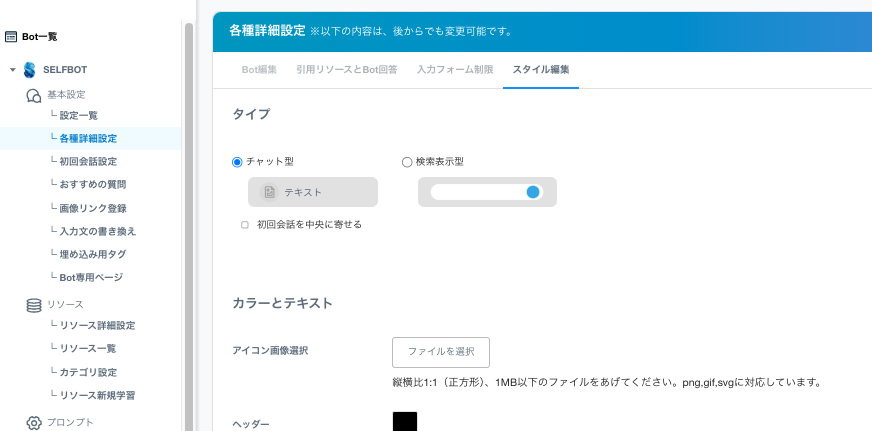872x431 pixels.
Task: Click the ファイルを選択 button
Action: click(x=441, y=352)
